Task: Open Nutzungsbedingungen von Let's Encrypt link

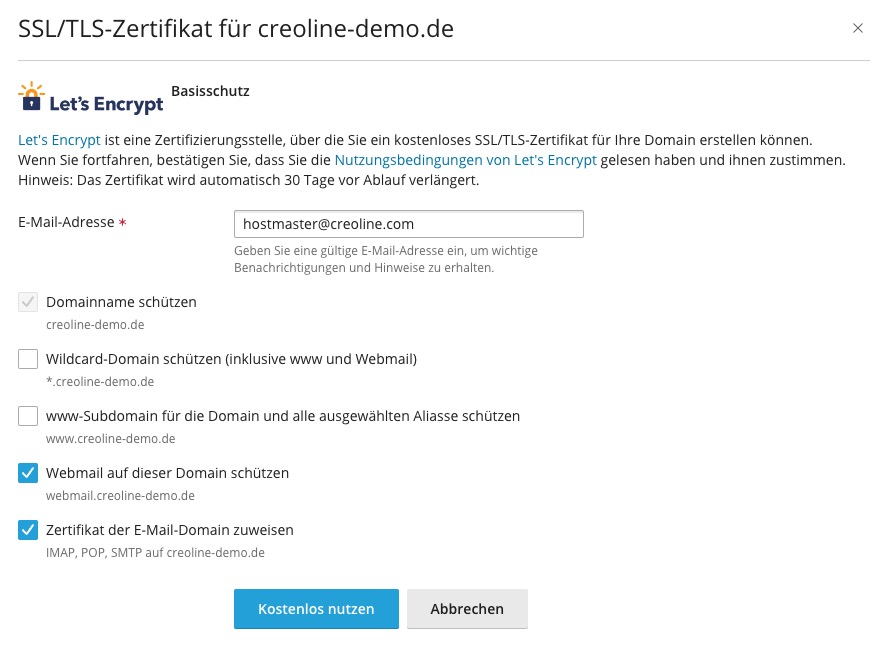Action: point(466,160)
